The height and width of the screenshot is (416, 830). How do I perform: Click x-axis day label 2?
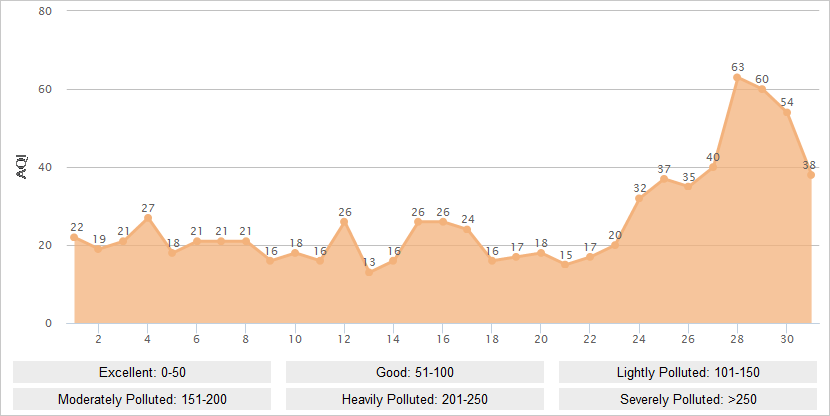click(98, 339)
